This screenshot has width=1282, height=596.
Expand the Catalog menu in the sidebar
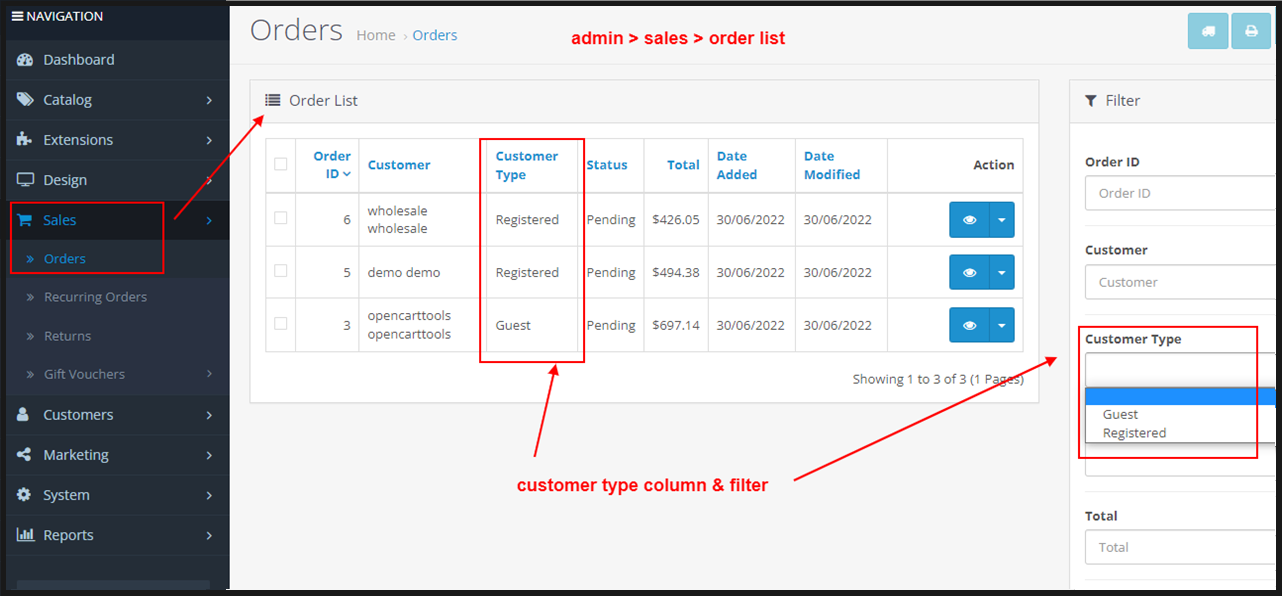tap(67, 100)
